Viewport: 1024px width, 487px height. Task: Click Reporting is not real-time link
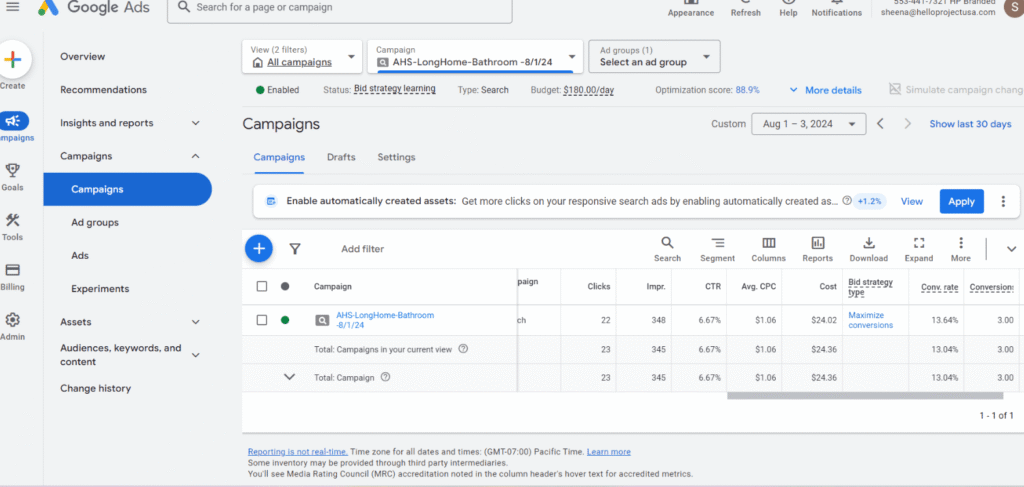(x=298, y=452)
